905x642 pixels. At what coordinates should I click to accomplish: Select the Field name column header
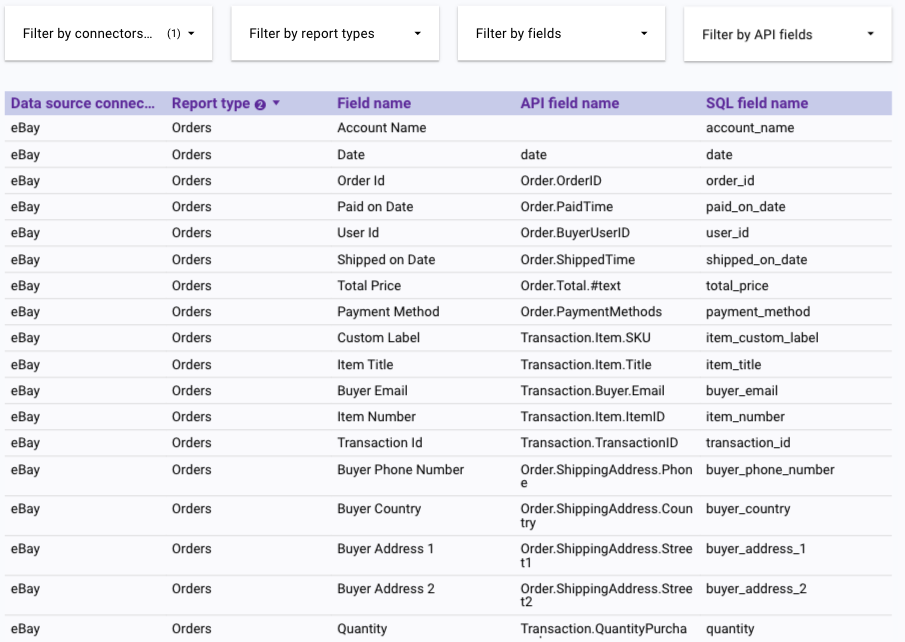click(x=372, y=103)
